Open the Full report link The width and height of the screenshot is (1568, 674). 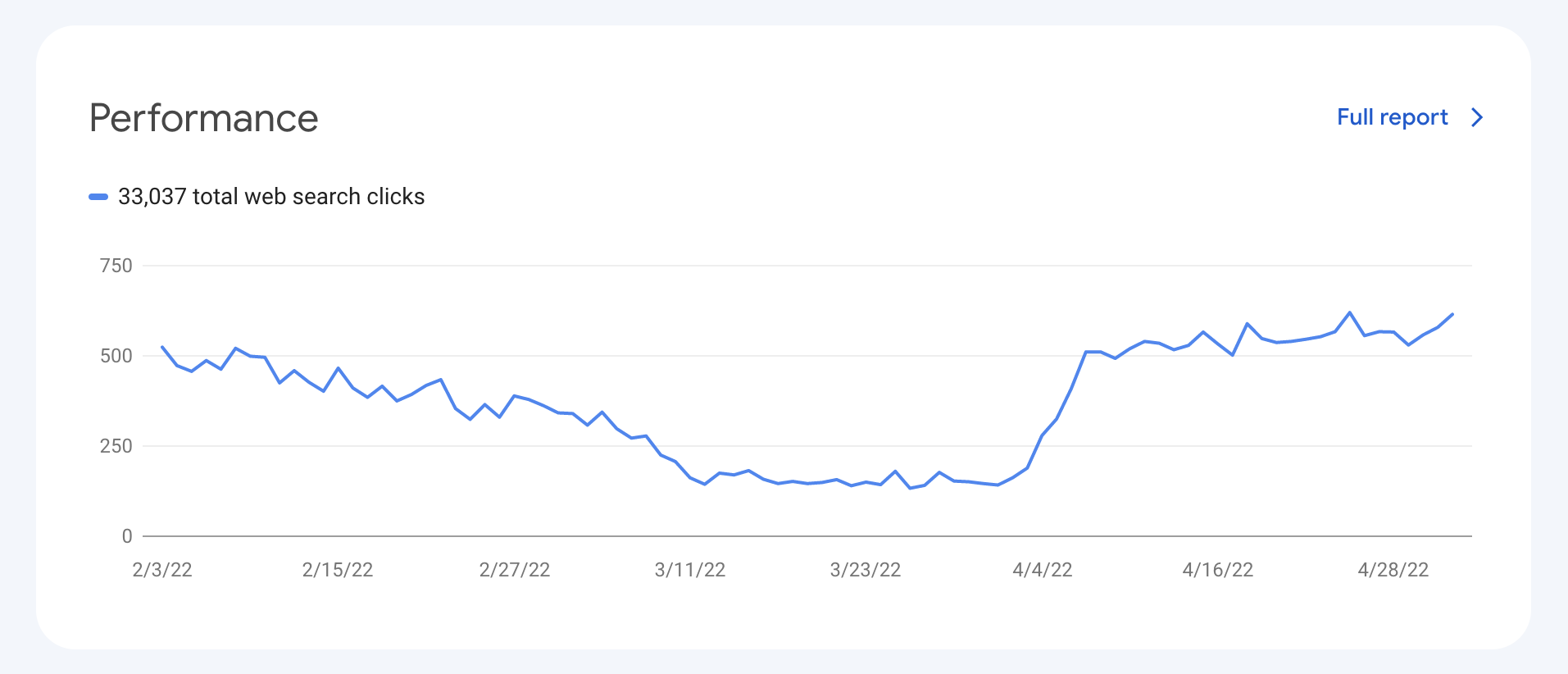tap(1392, 117)
